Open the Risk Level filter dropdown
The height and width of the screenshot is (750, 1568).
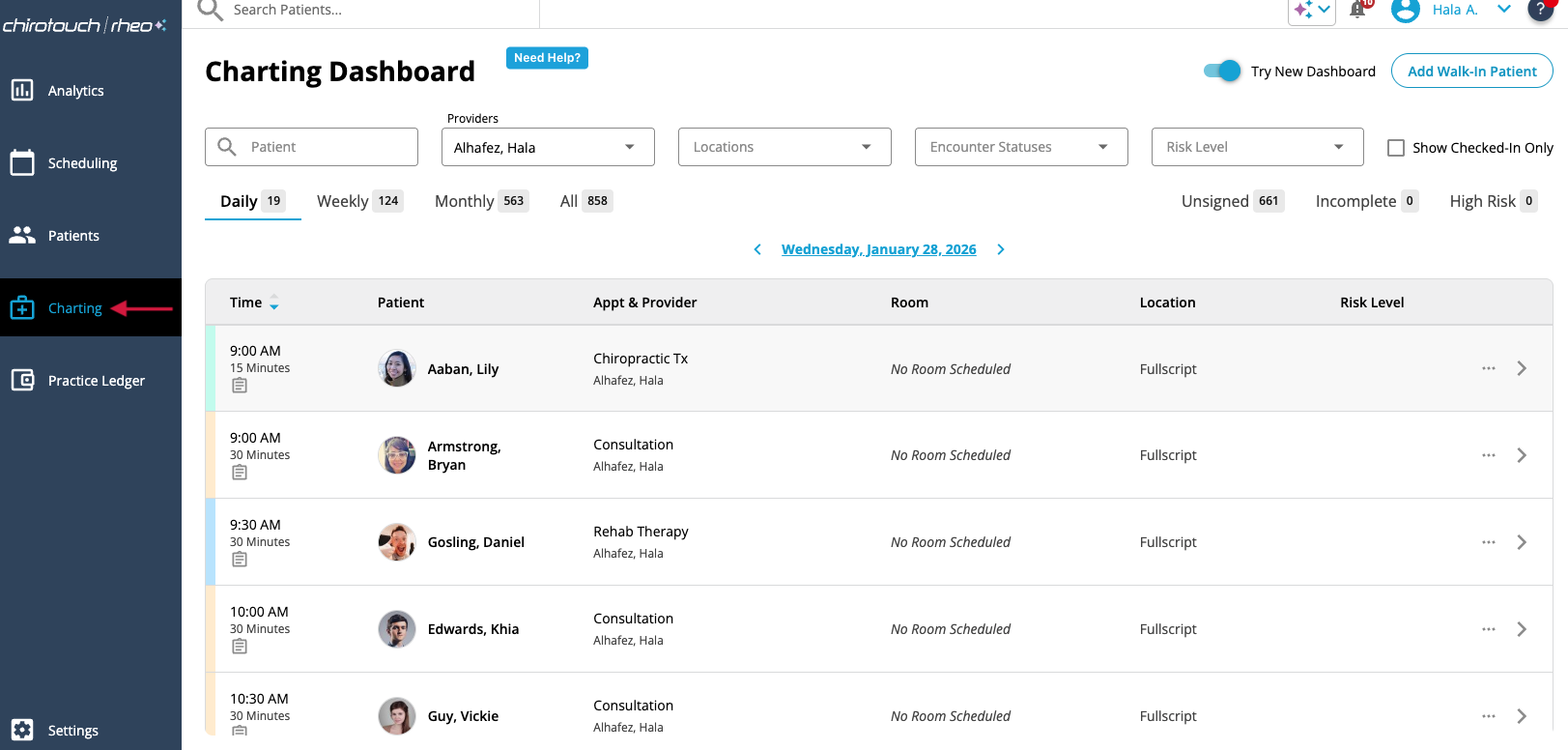click(1256, 147)
